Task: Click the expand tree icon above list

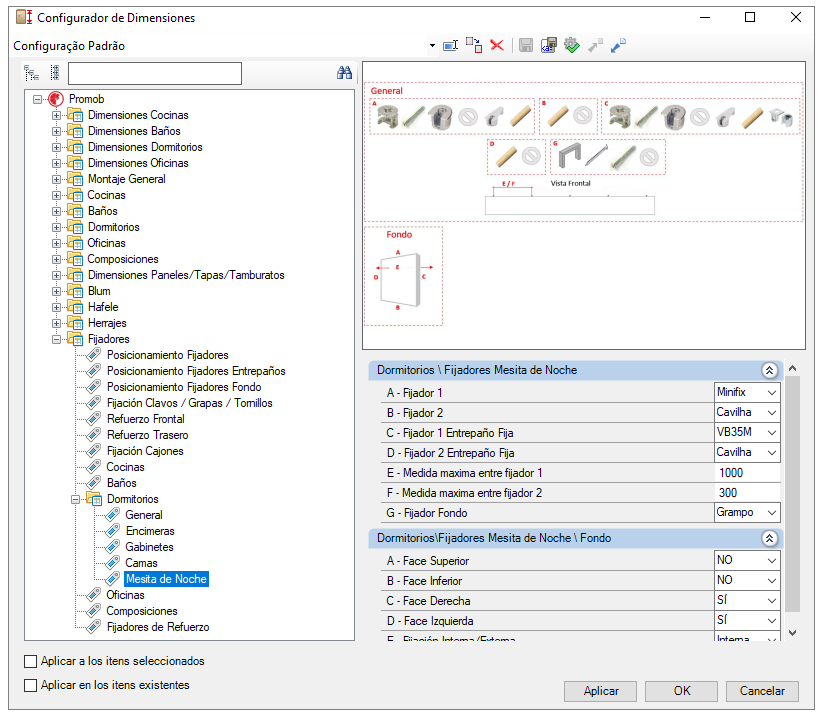Action: point(32,73)
